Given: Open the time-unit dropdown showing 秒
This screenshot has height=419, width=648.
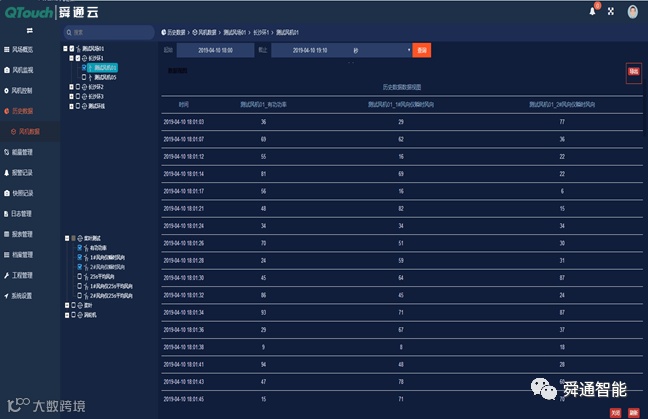Looking at the screenshot, I should 380,50.
